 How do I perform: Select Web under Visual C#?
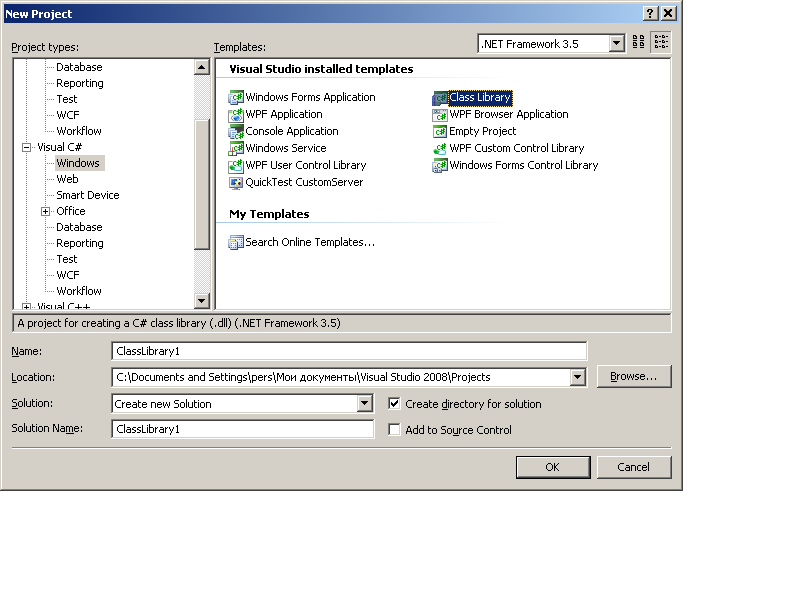coord(67,179)
